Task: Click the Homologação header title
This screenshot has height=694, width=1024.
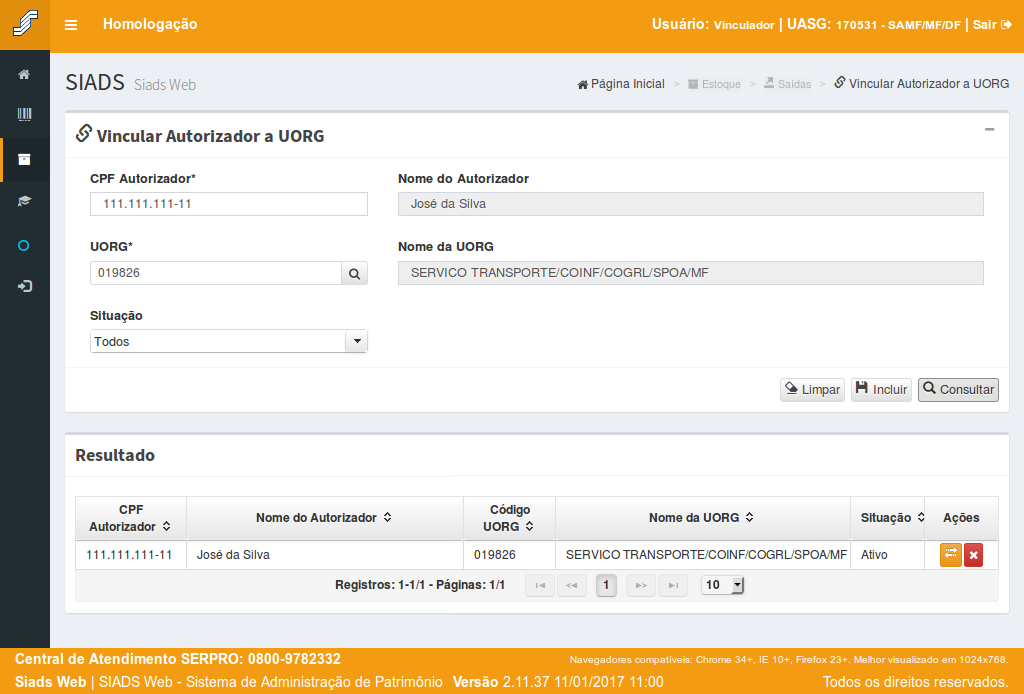Action: (150, 24)
